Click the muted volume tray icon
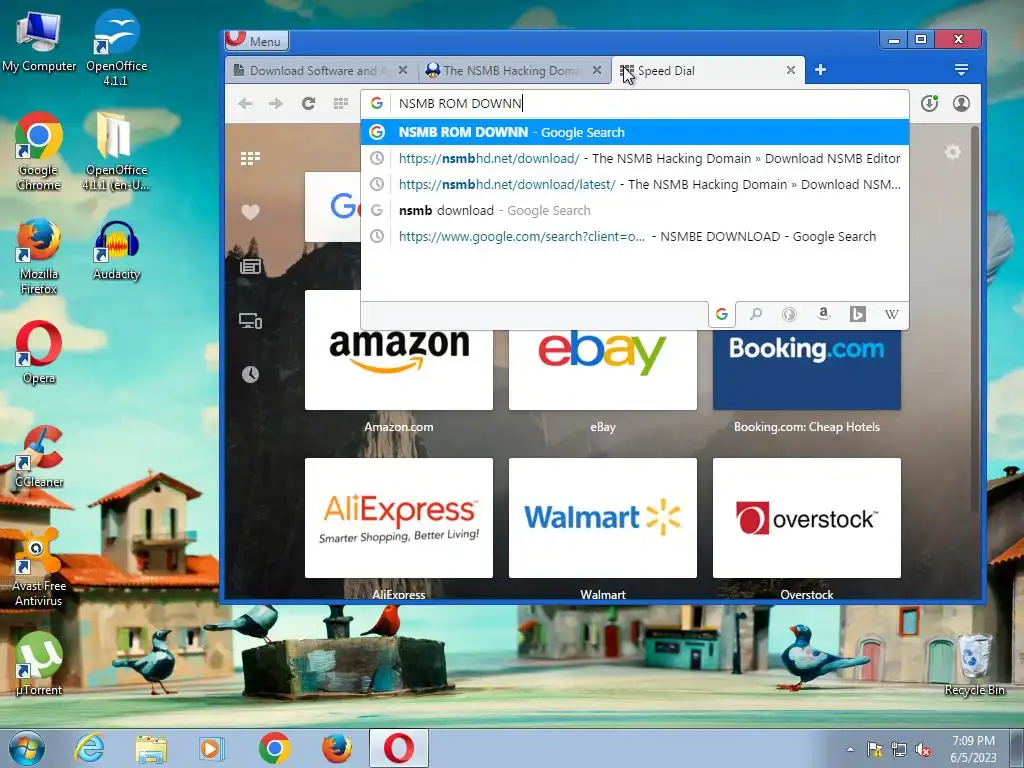 coord(923,749)
